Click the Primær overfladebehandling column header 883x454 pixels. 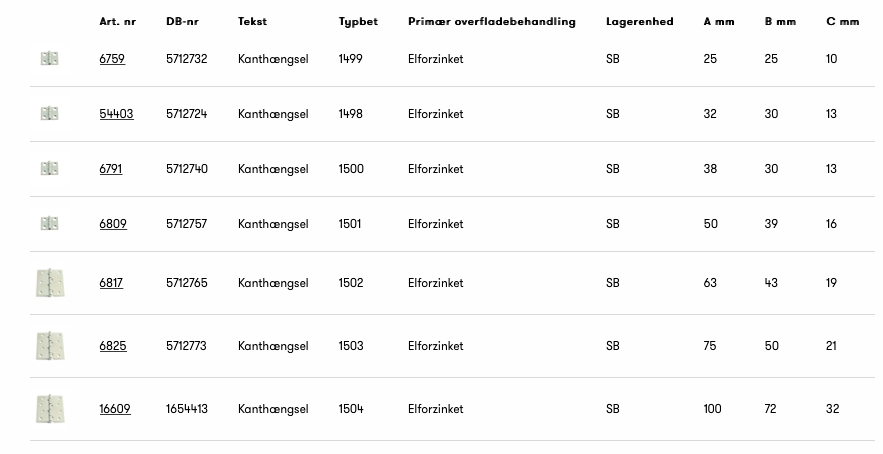[492, 21]
